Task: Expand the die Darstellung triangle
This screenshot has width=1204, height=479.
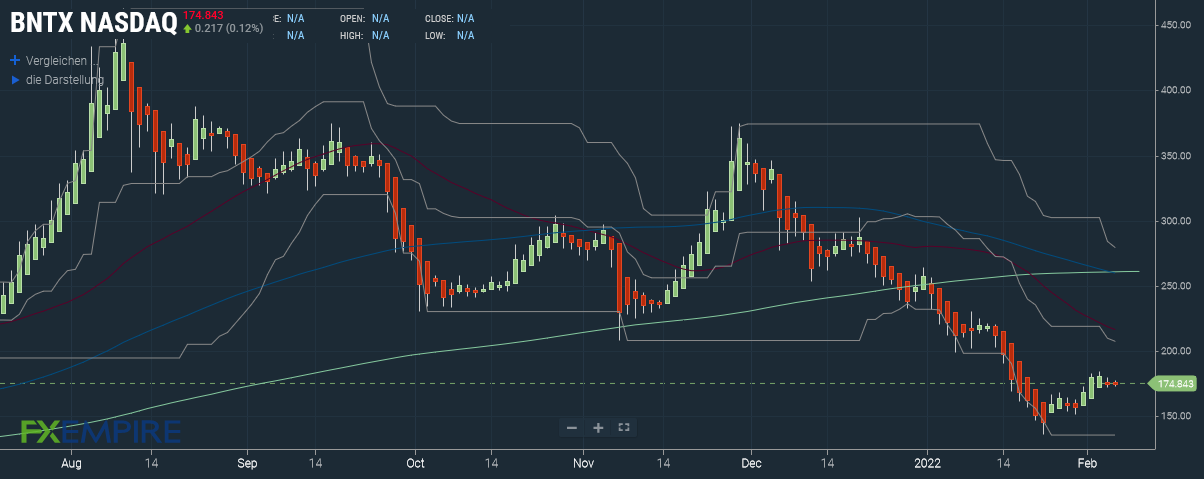Action: (15, 79)
